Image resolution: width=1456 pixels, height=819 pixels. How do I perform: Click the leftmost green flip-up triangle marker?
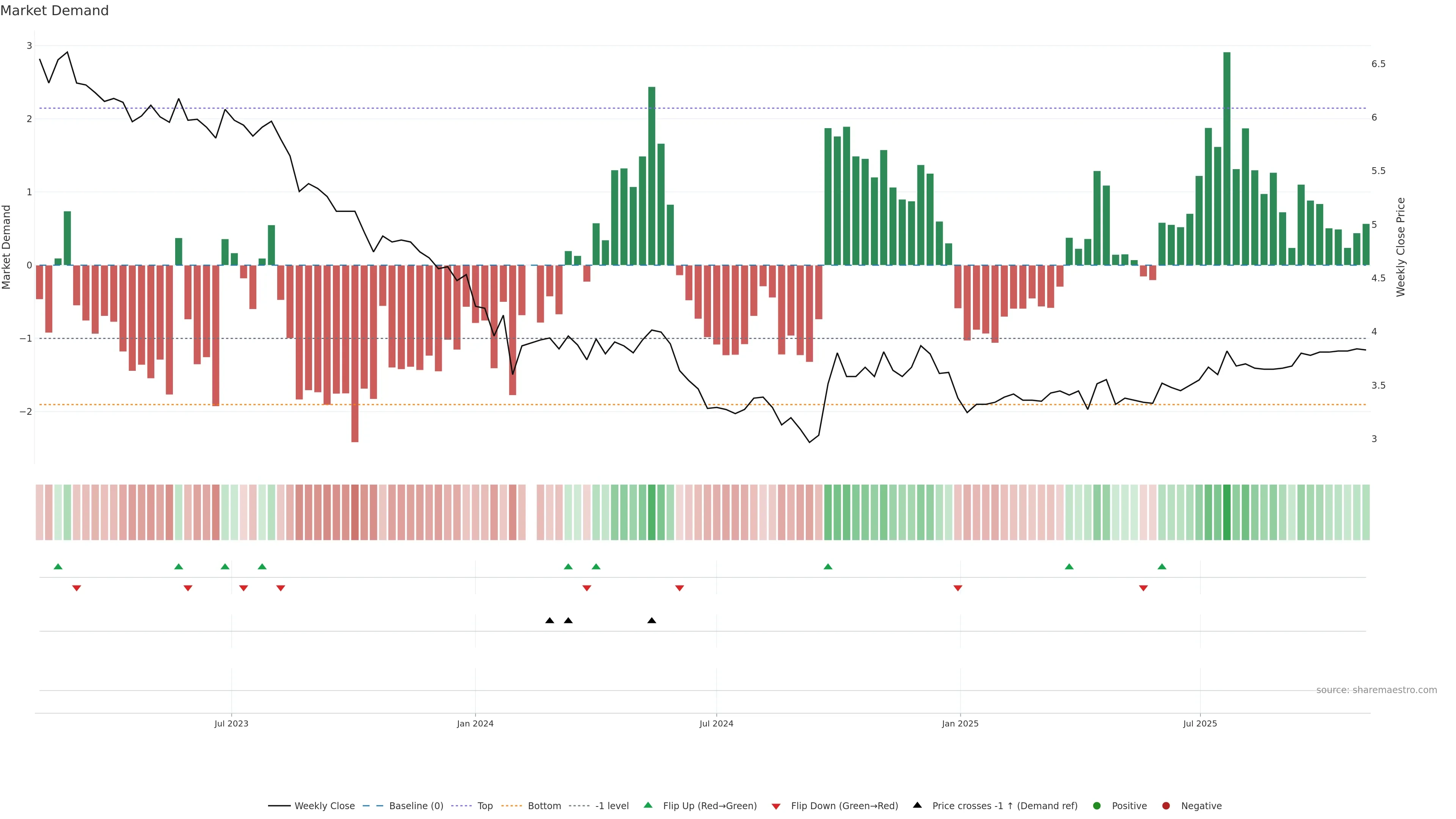58,566
